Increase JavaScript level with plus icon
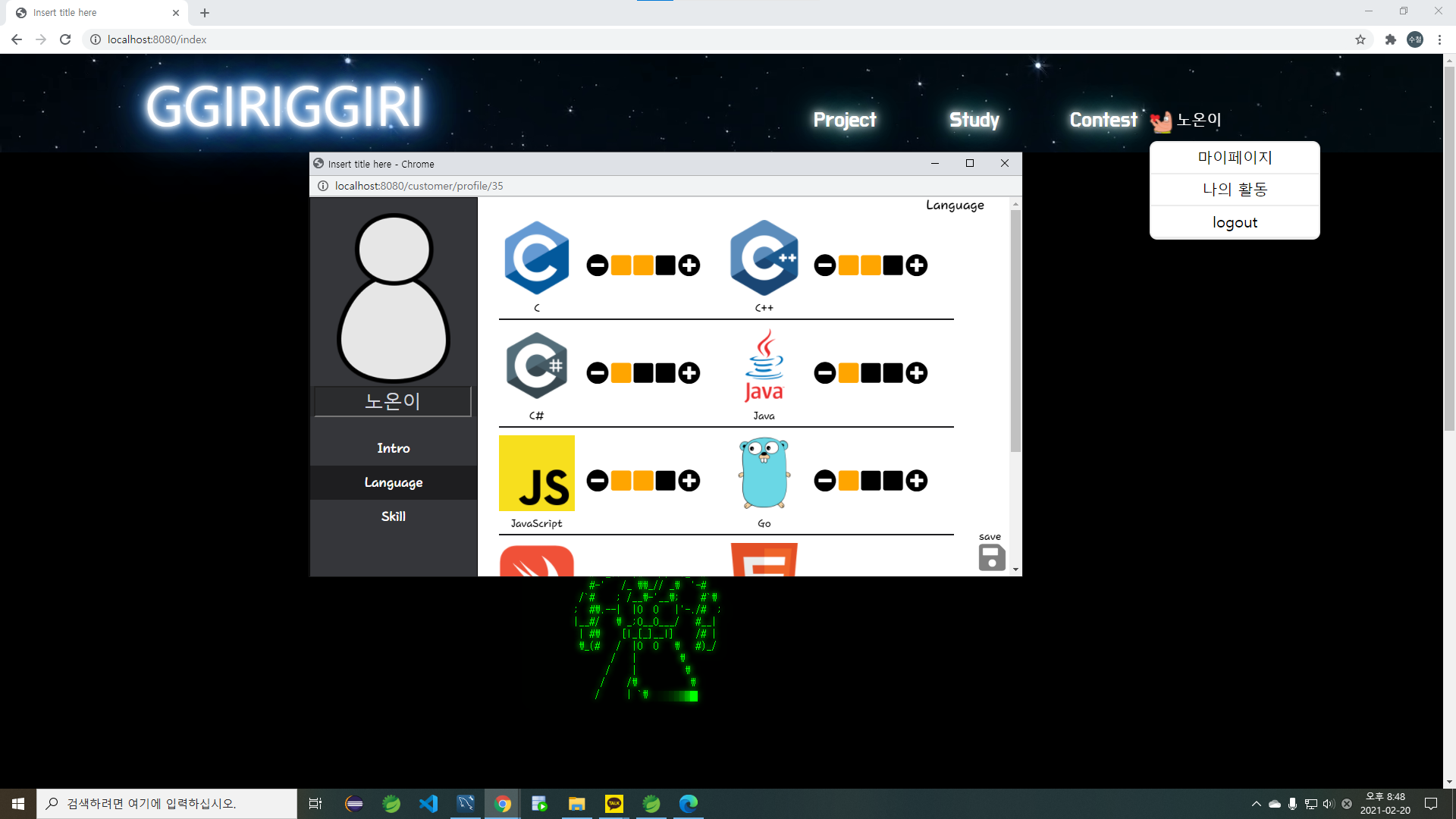 [689, 481]
